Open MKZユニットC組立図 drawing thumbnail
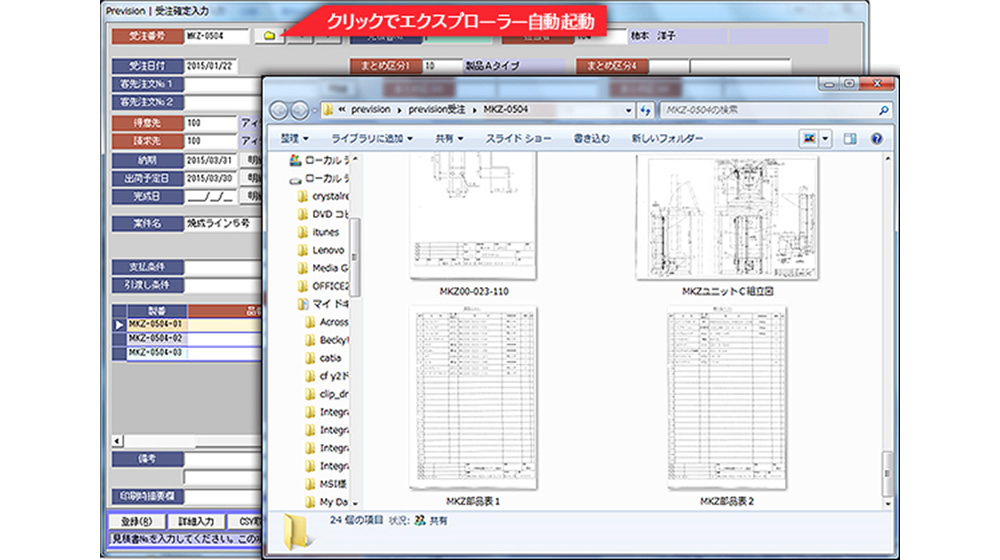Screen dimensions: 1000x560 click(x=727, y=219)
